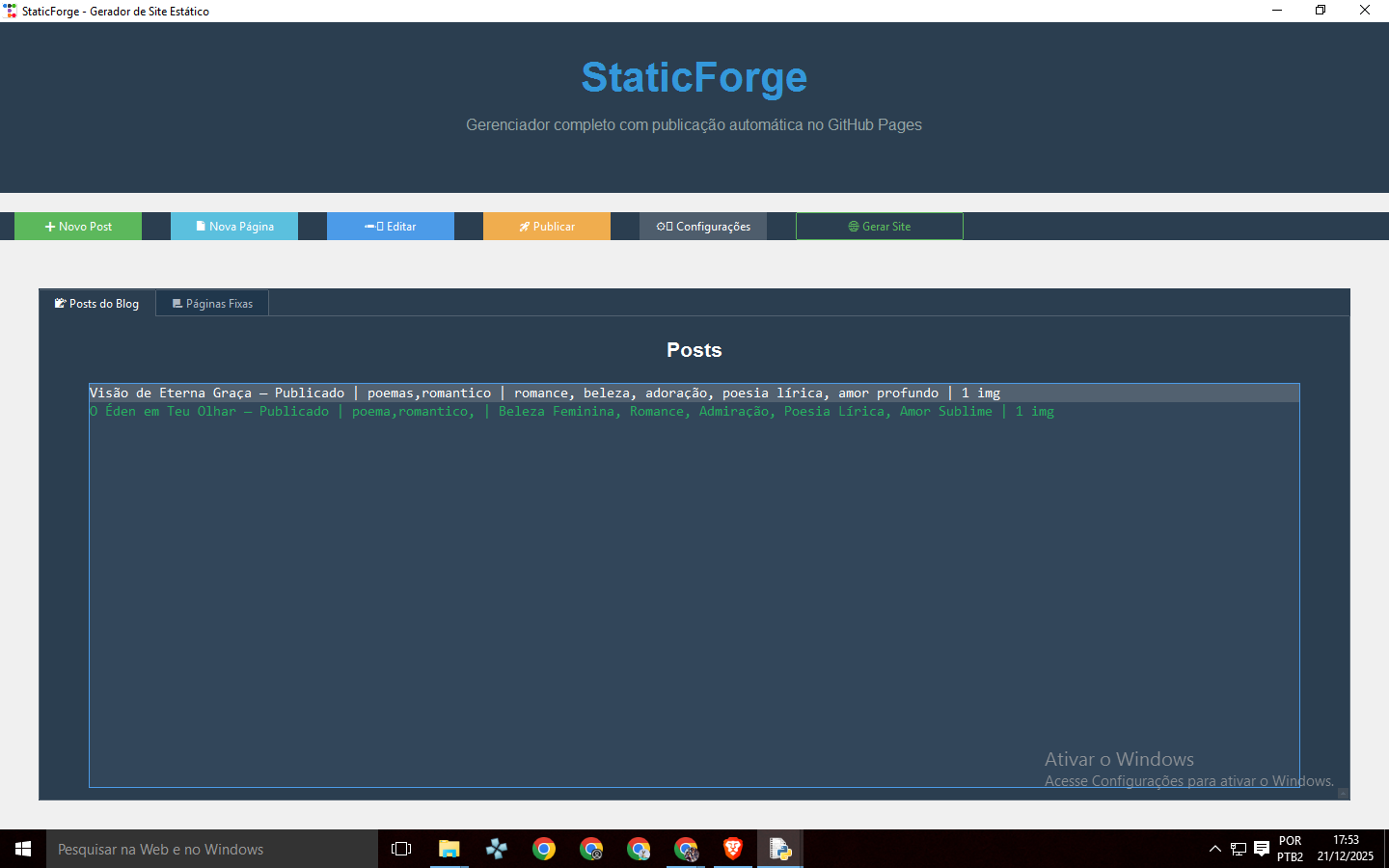Open the Windows Start menu

coord(23,849)
